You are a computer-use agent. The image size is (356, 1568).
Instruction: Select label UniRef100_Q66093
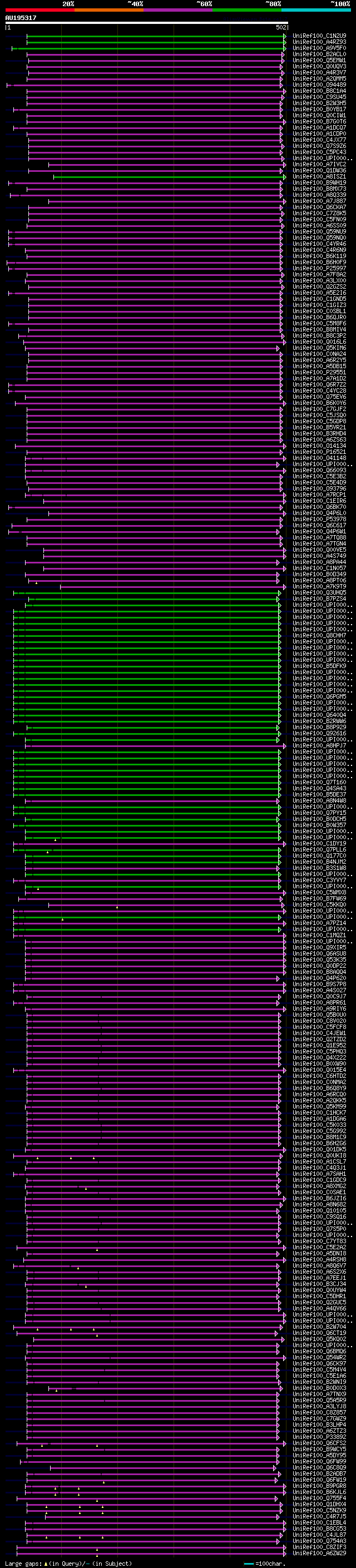pos(319,471)
